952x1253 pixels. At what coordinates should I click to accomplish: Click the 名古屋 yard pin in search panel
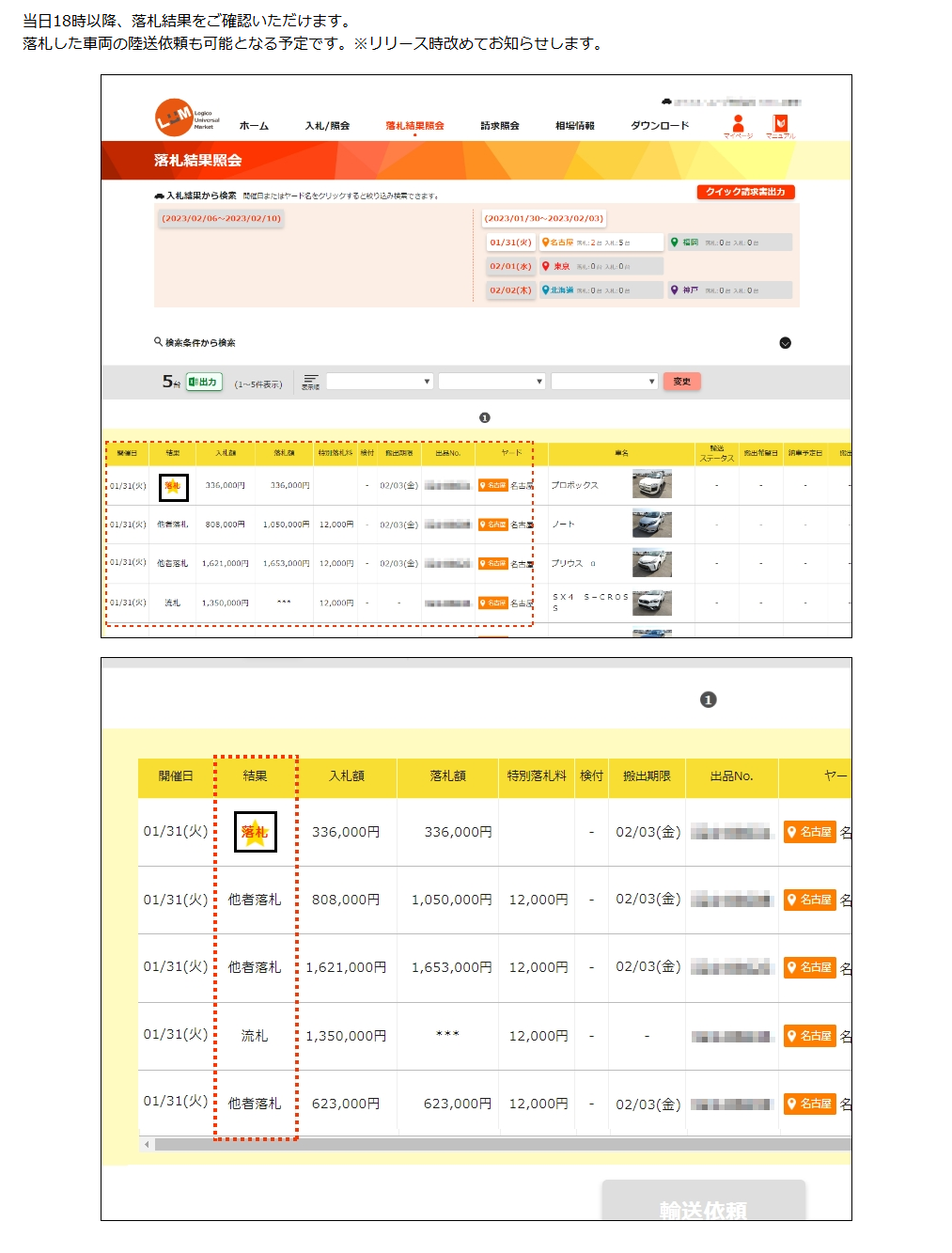click(557, 243)
